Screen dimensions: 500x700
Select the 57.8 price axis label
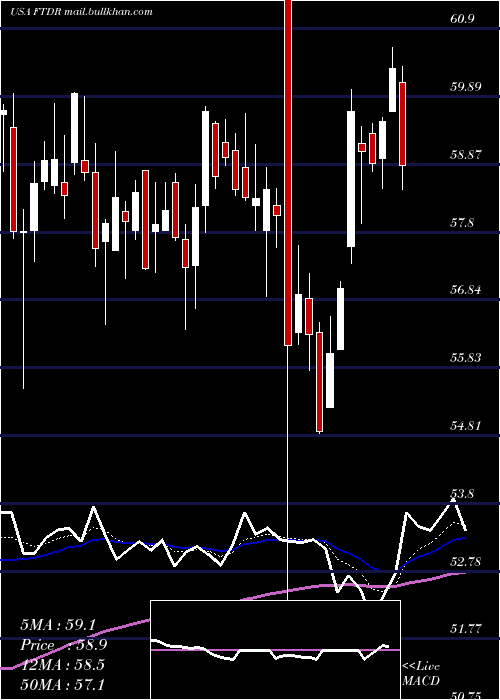tap(462, 222)
